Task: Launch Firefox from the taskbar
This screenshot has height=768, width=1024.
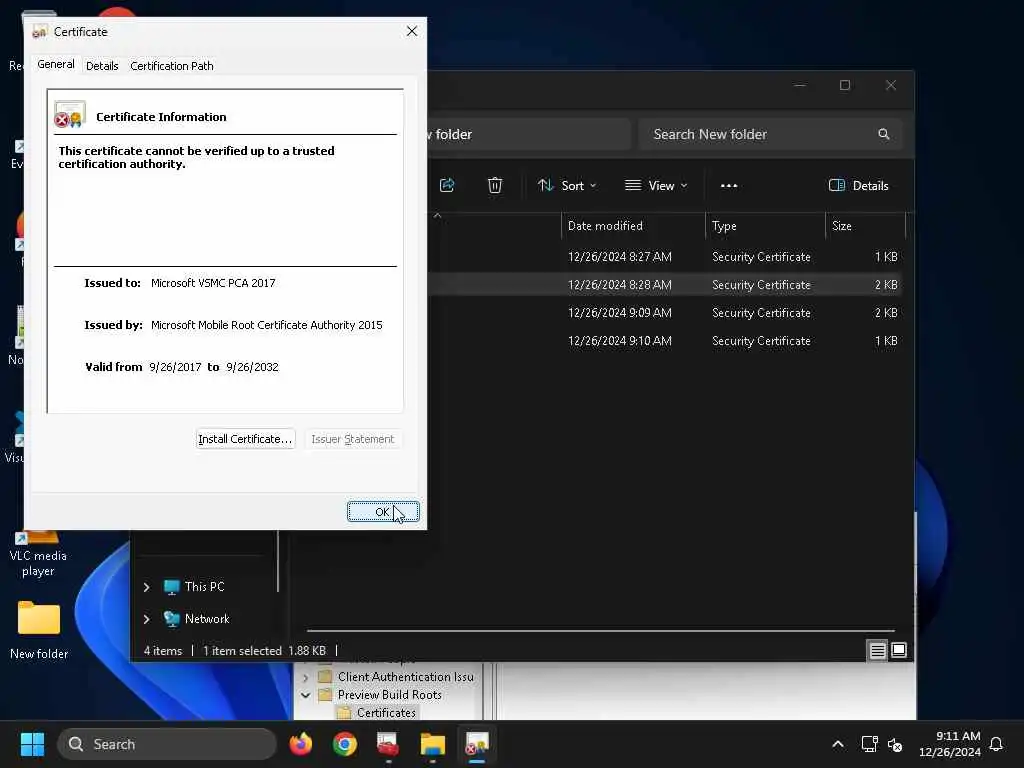Action: 300,744
